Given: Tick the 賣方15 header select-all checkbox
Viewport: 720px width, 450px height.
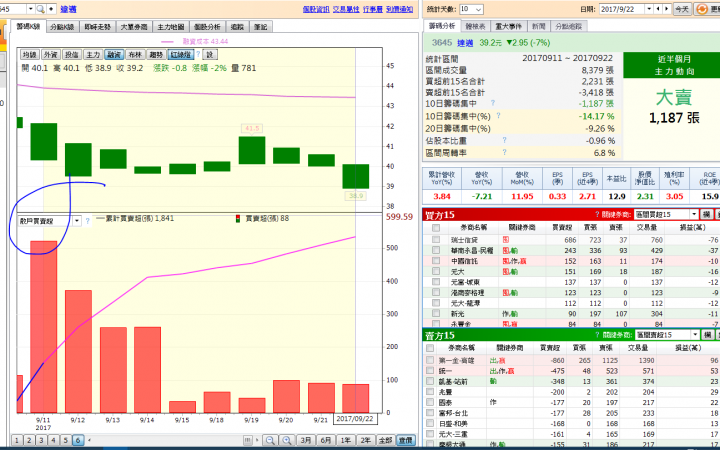Looking at the screenshot, I should tap(430, 348).
